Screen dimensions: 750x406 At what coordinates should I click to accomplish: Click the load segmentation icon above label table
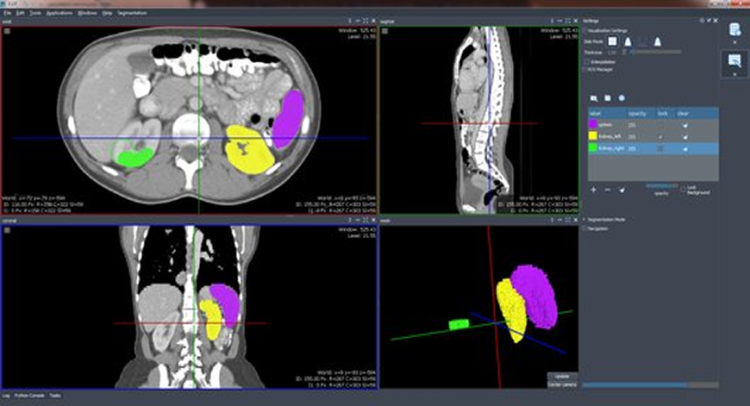tap(594, 97)
